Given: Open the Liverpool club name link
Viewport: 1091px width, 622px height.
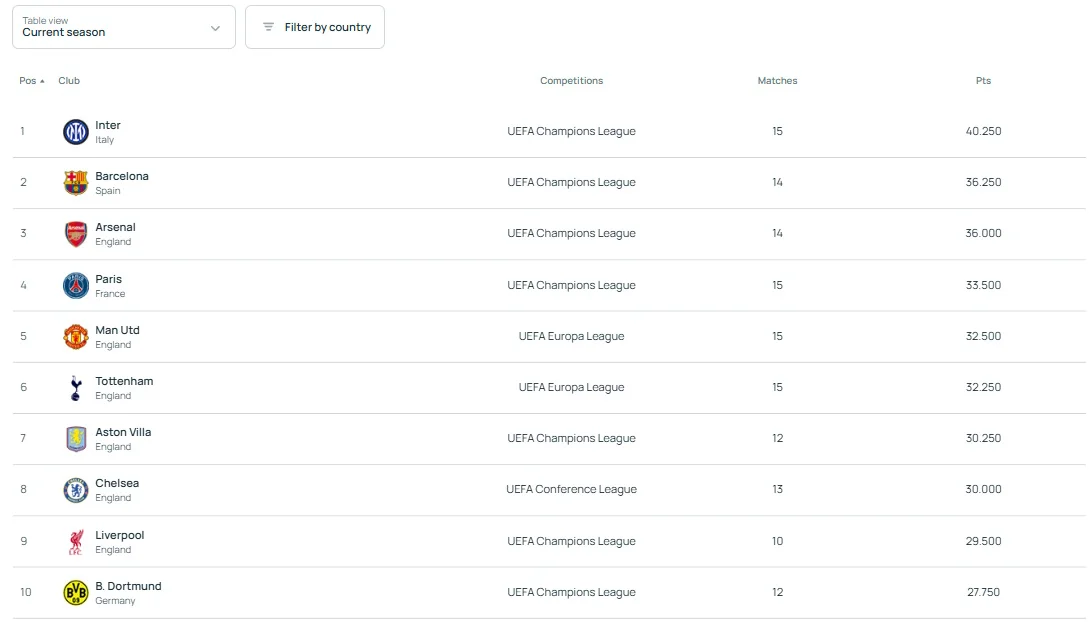Looking at the screenshot, I should 120,535.
